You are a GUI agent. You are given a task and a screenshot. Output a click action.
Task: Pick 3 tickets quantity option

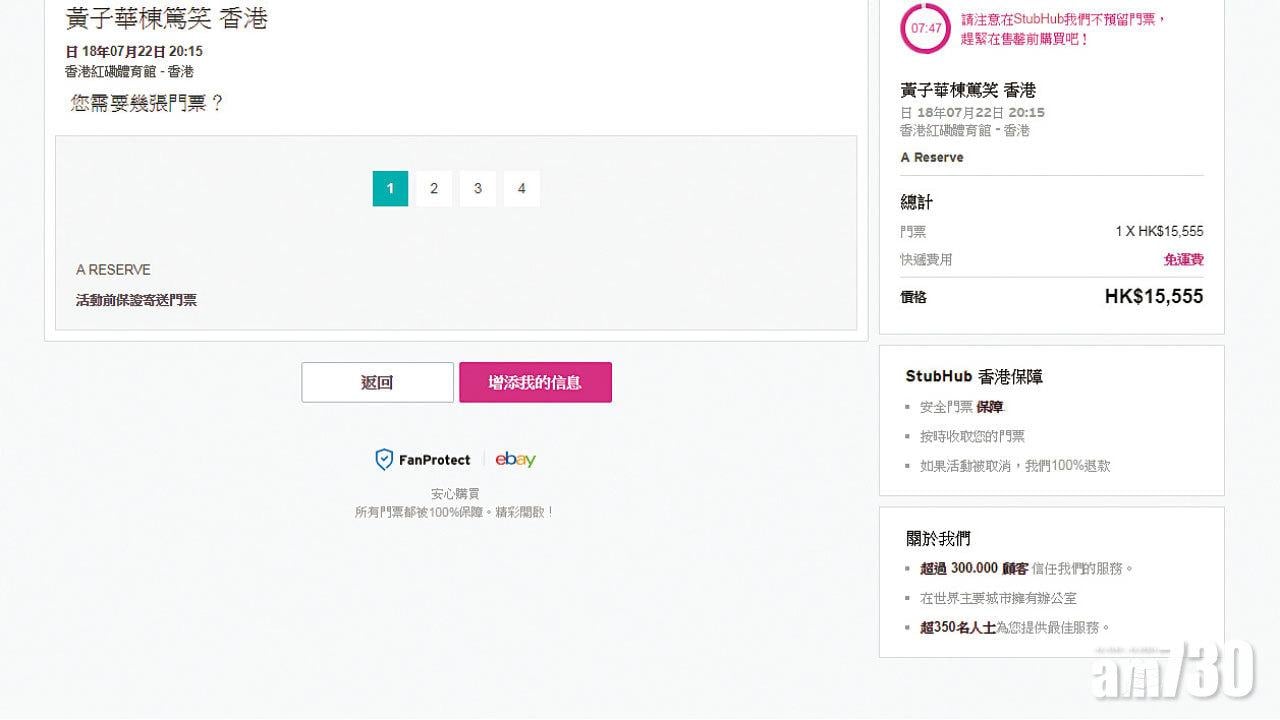point(478,188)
